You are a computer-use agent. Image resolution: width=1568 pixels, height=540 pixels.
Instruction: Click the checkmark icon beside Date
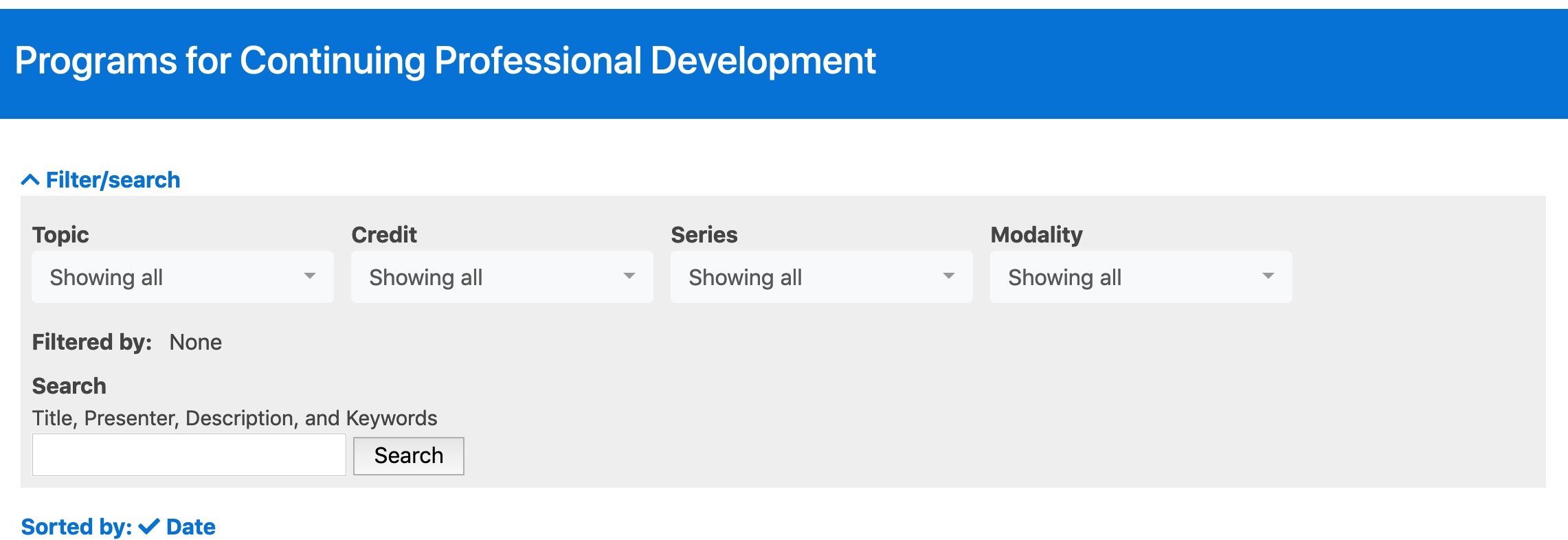point(149,527)
